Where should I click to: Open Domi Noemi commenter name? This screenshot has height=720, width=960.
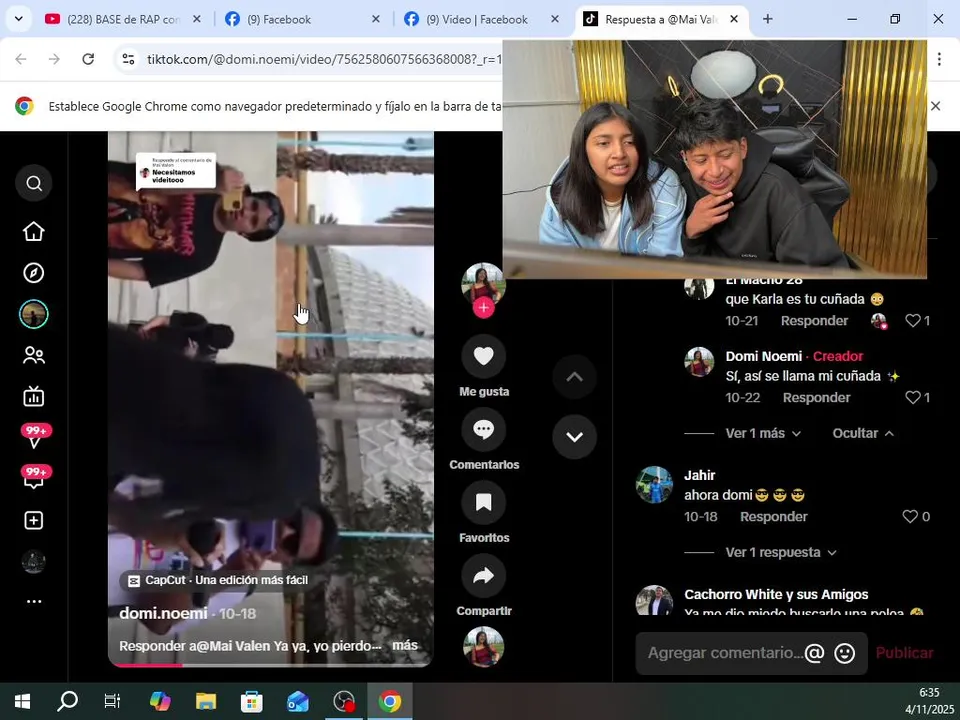[x=763, y=356]
